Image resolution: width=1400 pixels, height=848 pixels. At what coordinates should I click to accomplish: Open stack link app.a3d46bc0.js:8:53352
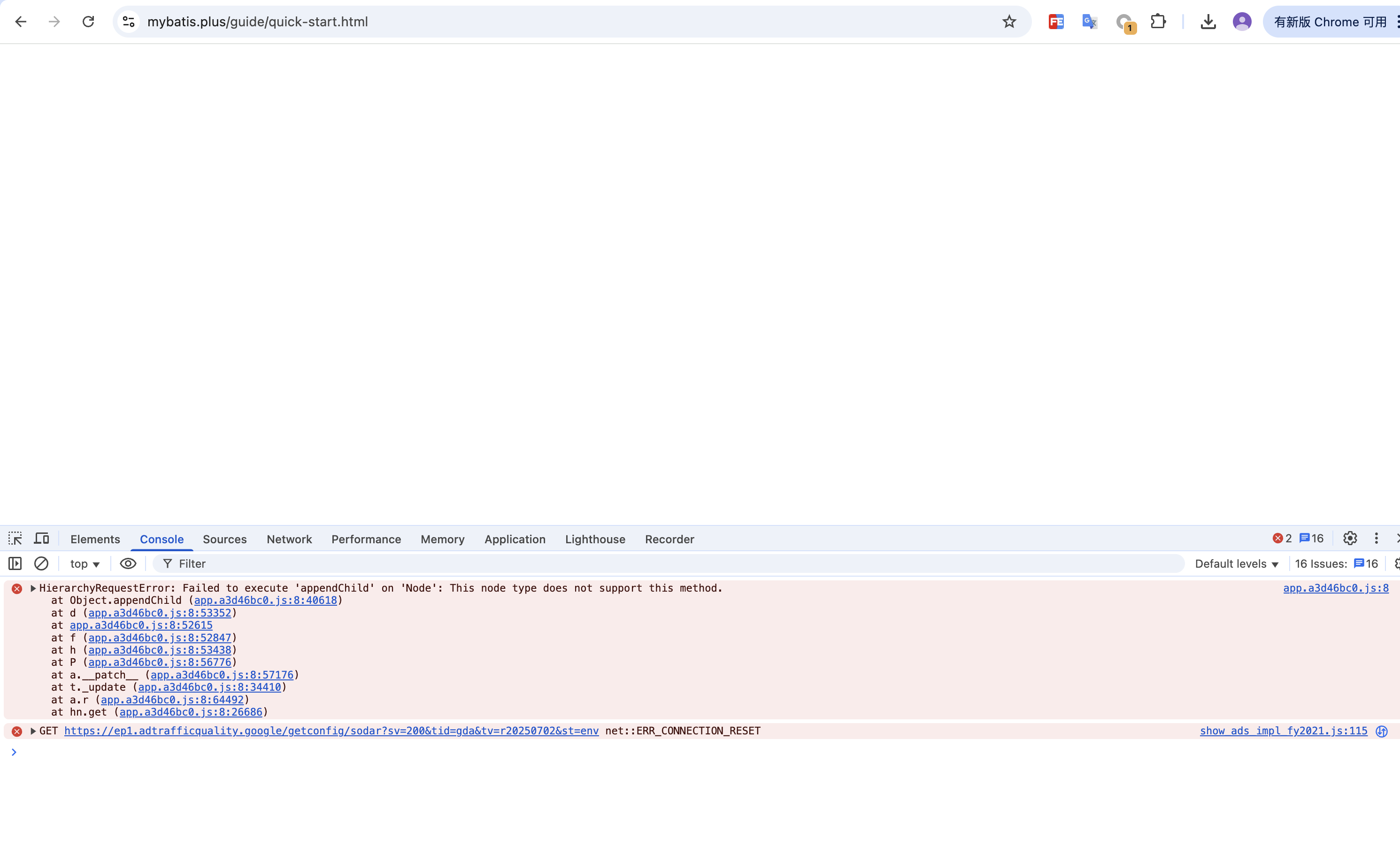tap(160, 613)
